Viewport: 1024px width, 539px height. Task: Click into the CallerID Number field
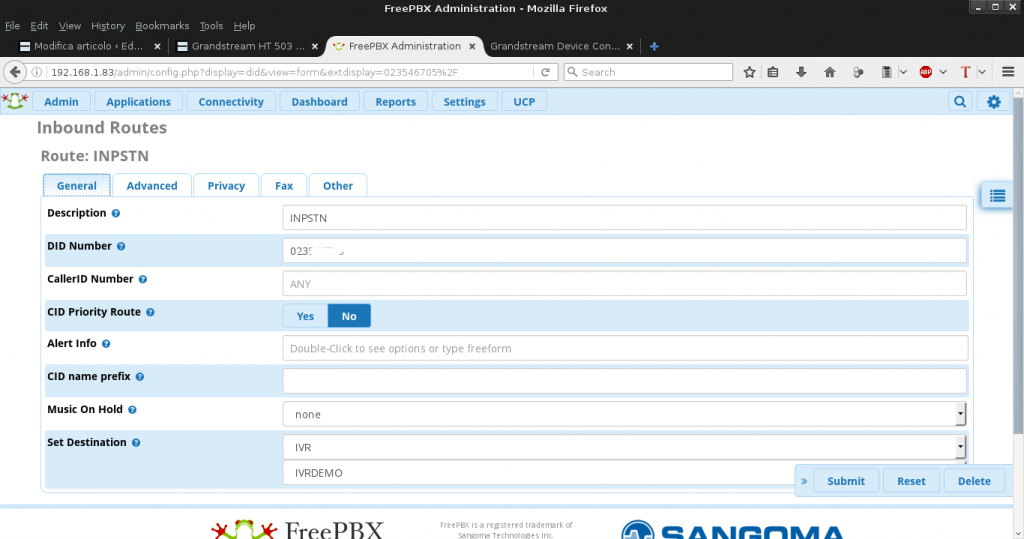pyautogui.click(x=624, y=284)
